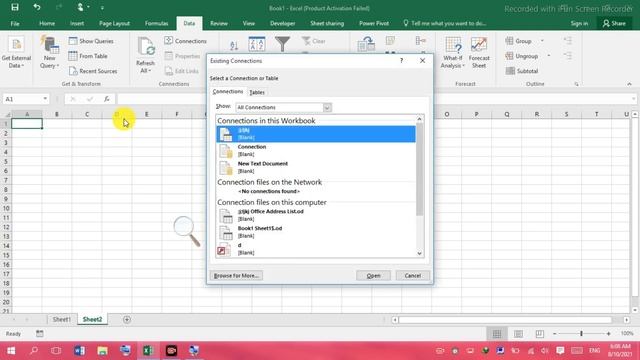Click the Share button

614,23
